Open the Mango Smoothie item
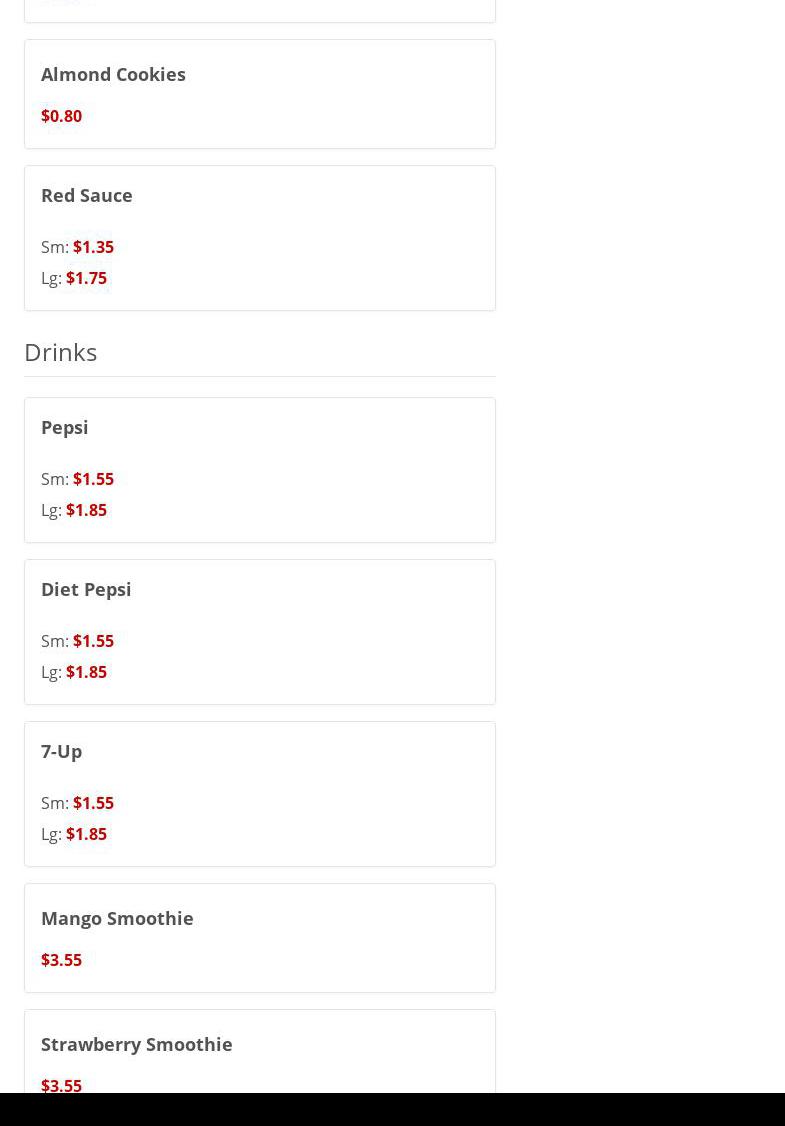 117,918
